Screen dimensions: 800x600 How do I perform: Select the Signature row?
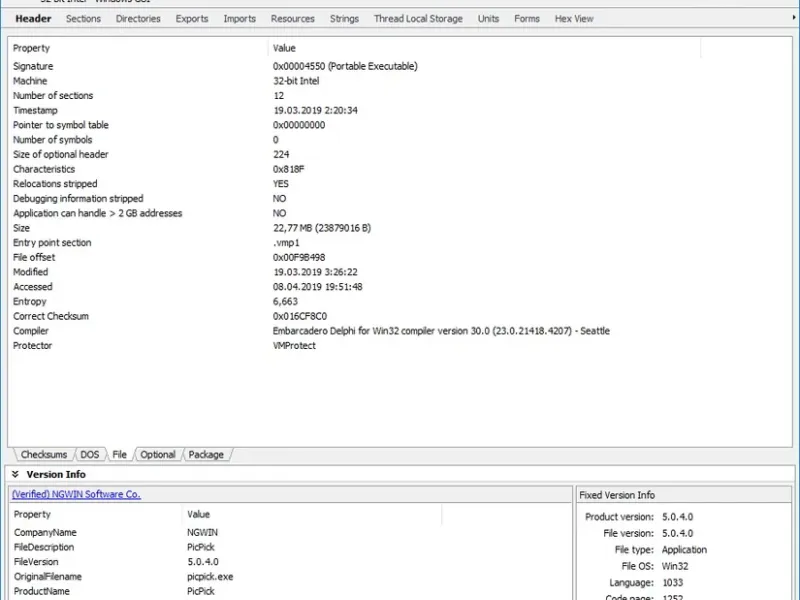400,66
